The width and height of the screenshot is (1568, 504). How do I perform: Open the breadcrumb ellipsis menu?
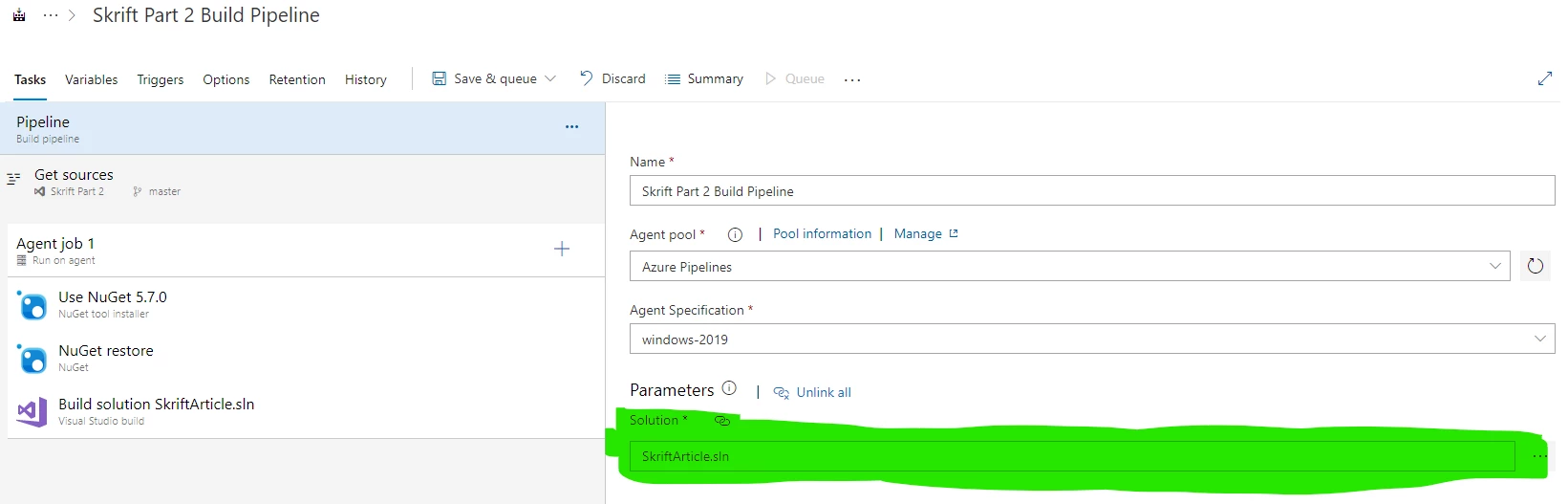tap(51, 15)
